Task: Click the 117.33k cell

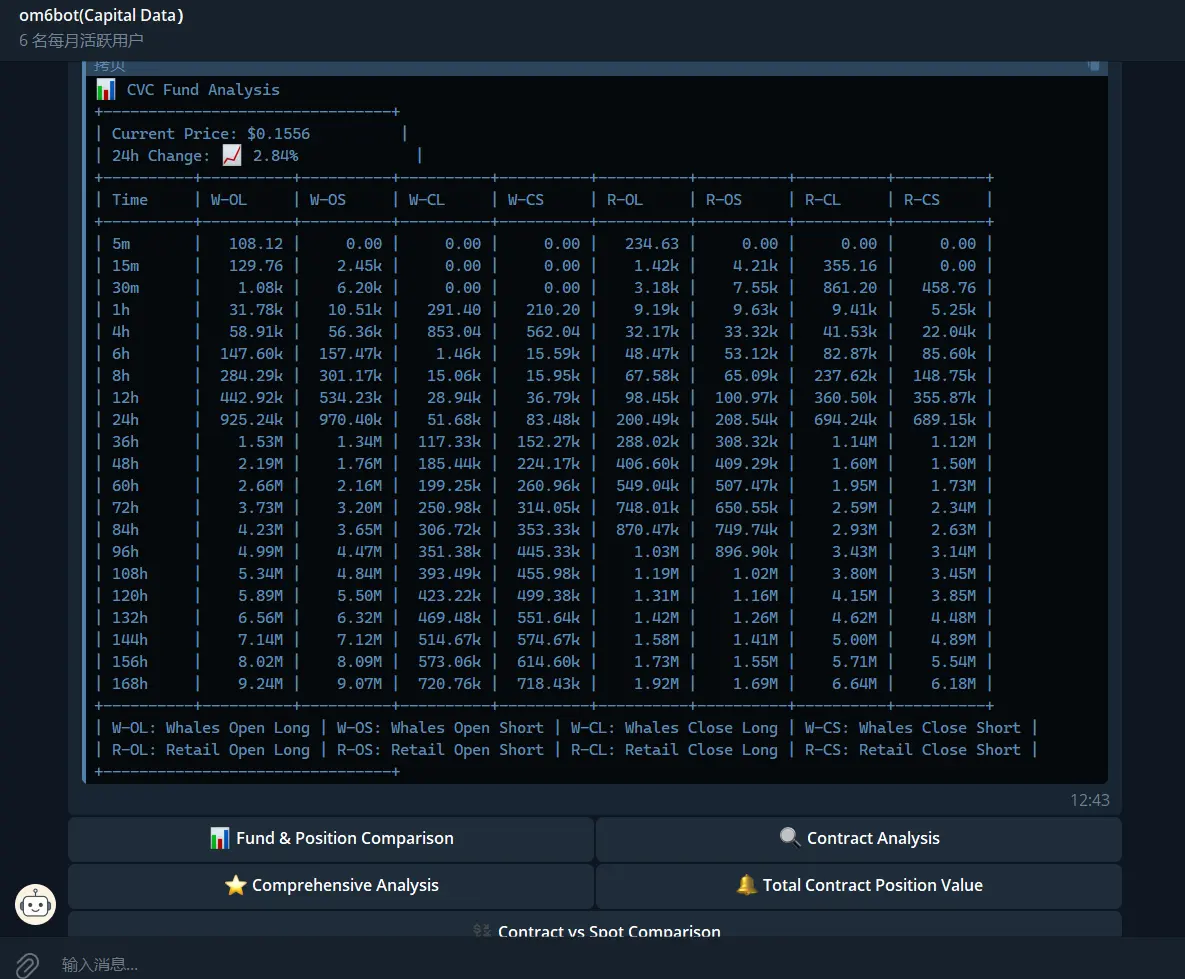Action: pyautogui.click(x=449, y=441)
